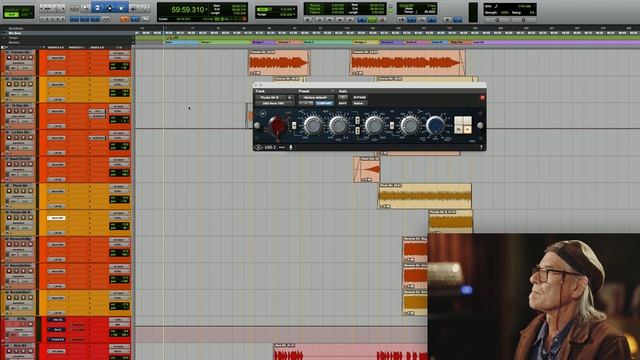Solo the first guitar track
Viewport: 640px width, 360px height.
[x=23, y=58]
